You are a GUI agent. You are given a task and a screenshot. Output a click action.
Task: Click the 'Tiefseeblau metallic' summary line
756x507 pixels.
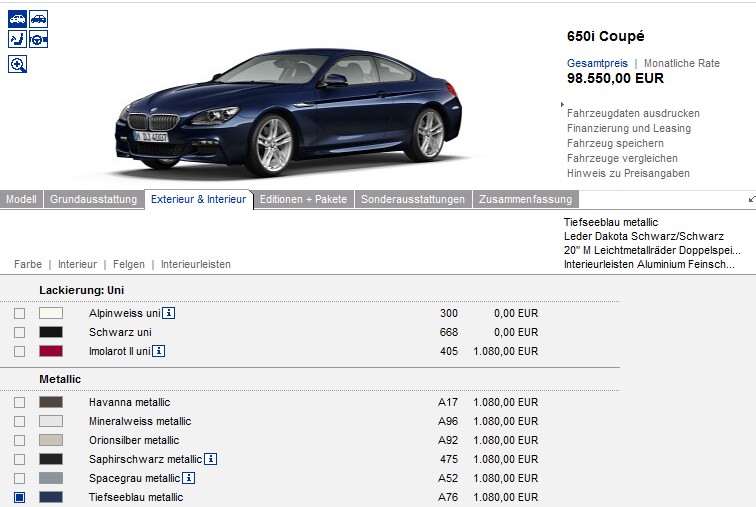(611, 222)
